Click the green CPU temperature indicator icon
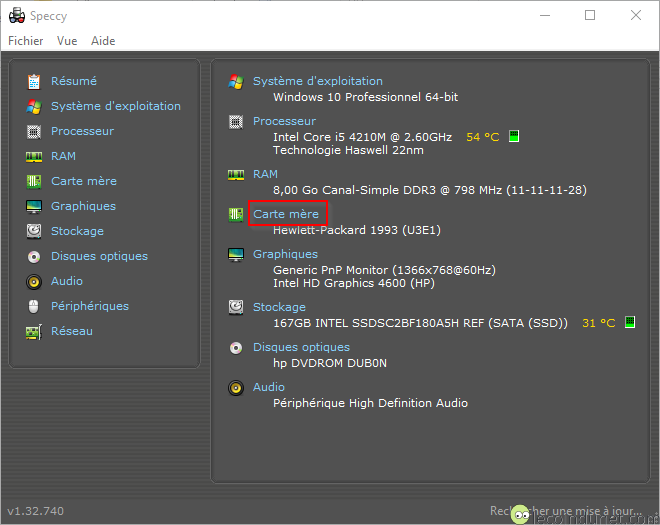Screen dimensions: 660x525 click(x=514, y=136)
